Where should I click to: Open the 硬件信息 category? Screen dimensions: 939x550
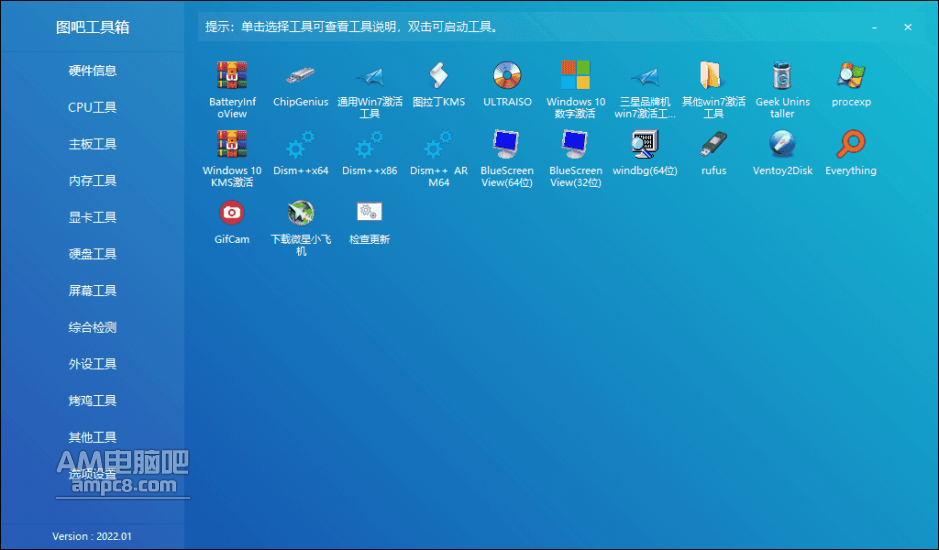pyautogui.click(x=92, y=71)
